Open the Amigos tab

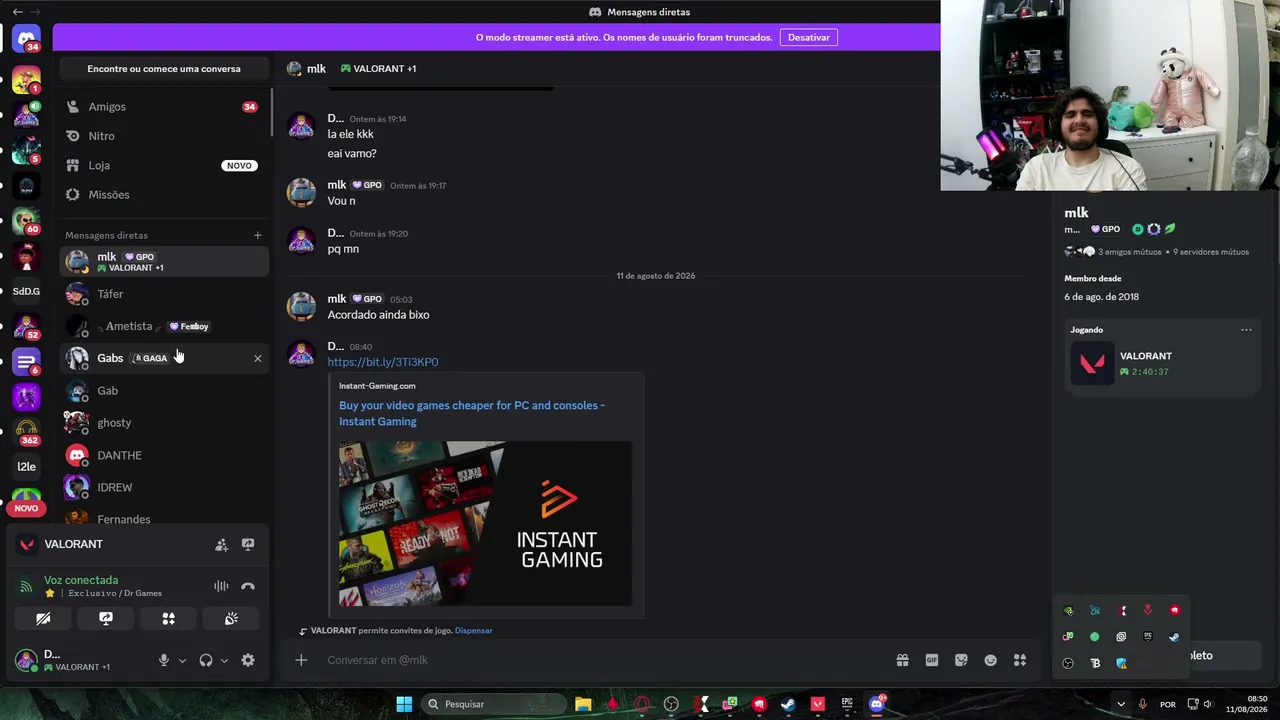point(164,107)
